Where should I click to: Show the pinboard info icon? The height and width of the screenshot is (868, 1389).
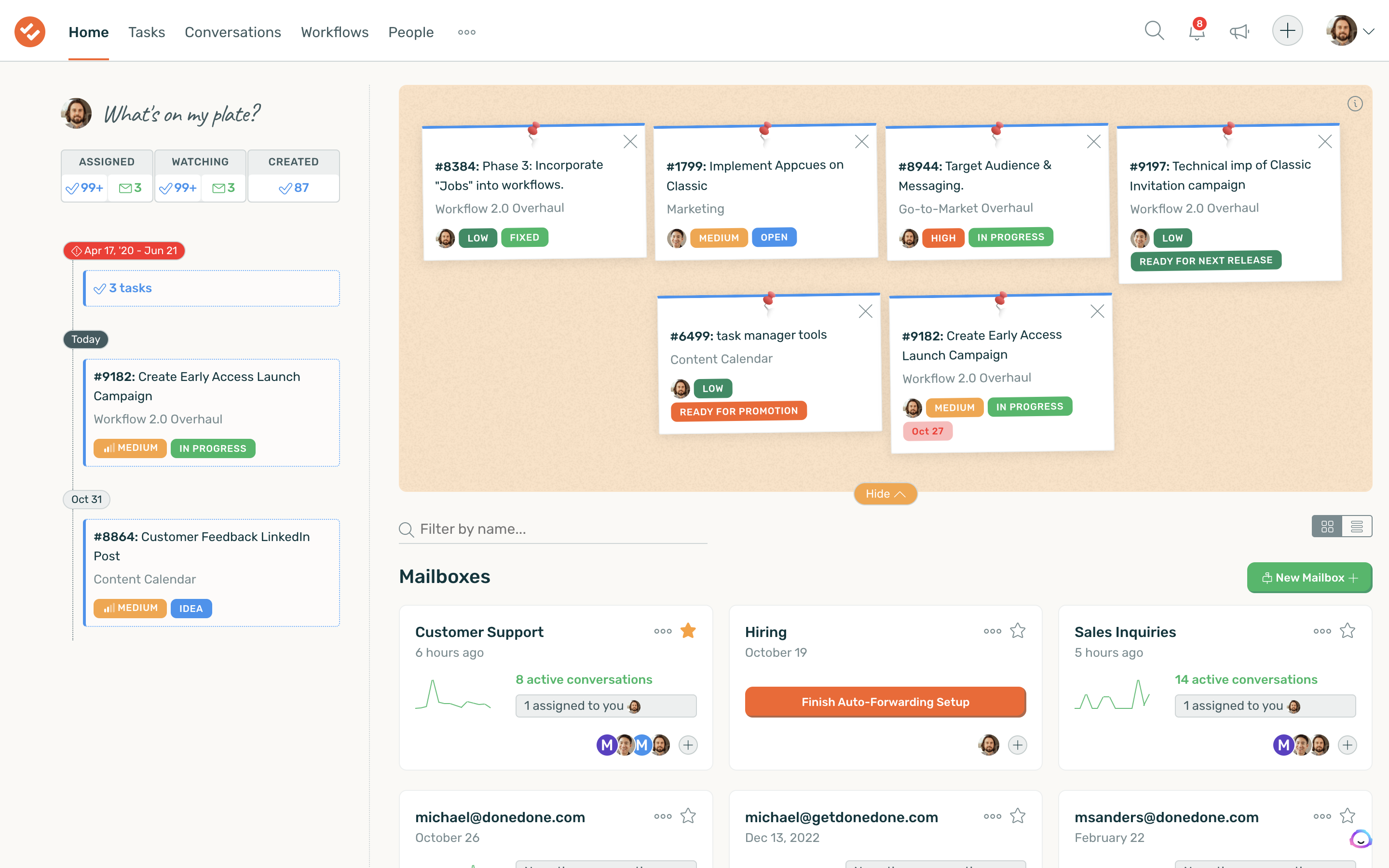pos(1355,104)
